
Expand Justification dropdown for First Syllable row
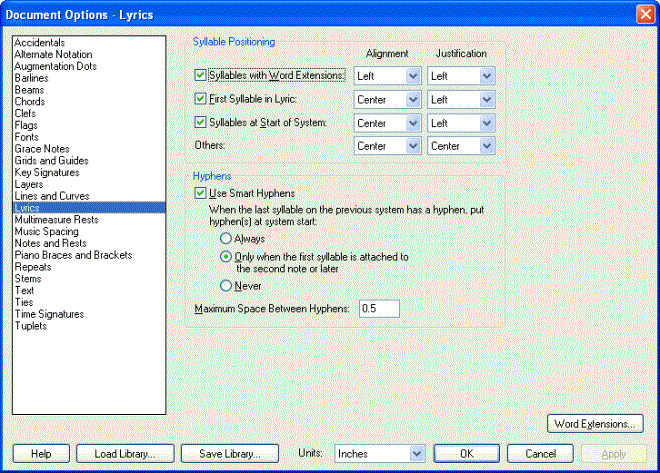coord(461,100)
